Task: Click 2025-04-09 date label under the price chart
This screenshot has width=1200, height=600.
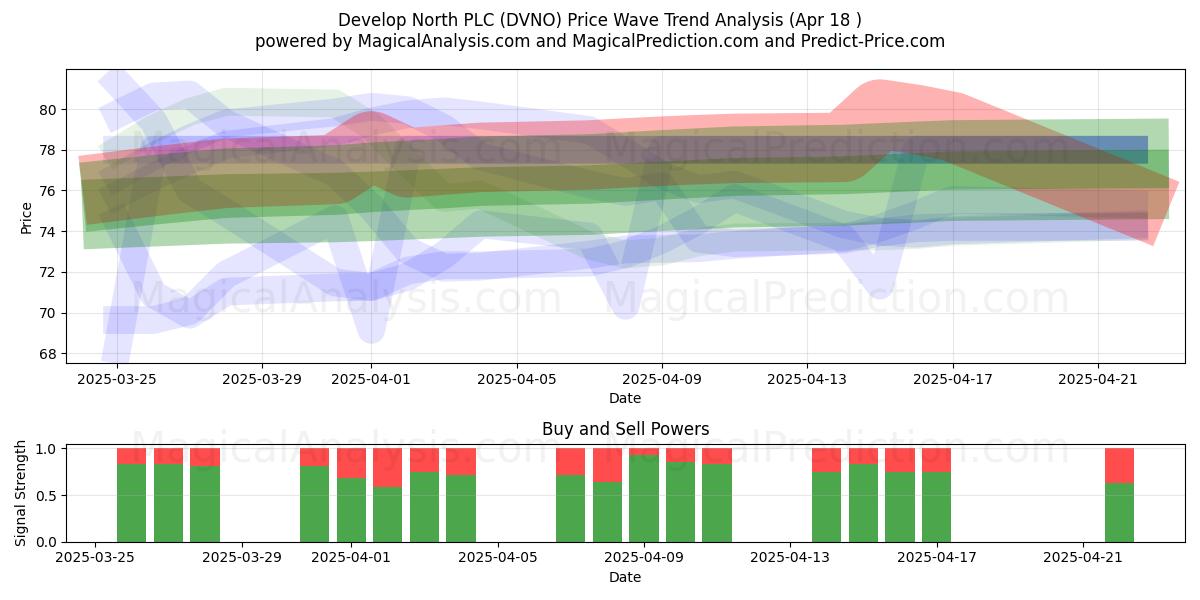Action: 662,380
